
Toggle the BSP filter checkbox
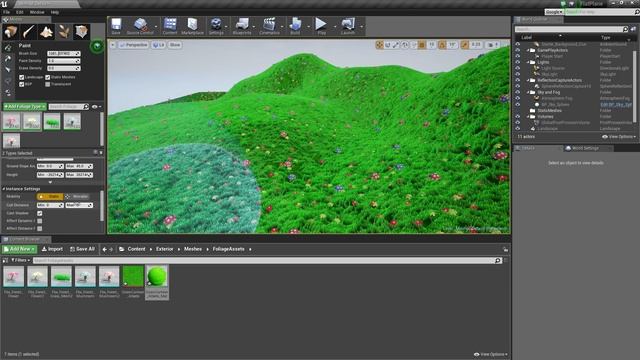click(x=22, y=84)
